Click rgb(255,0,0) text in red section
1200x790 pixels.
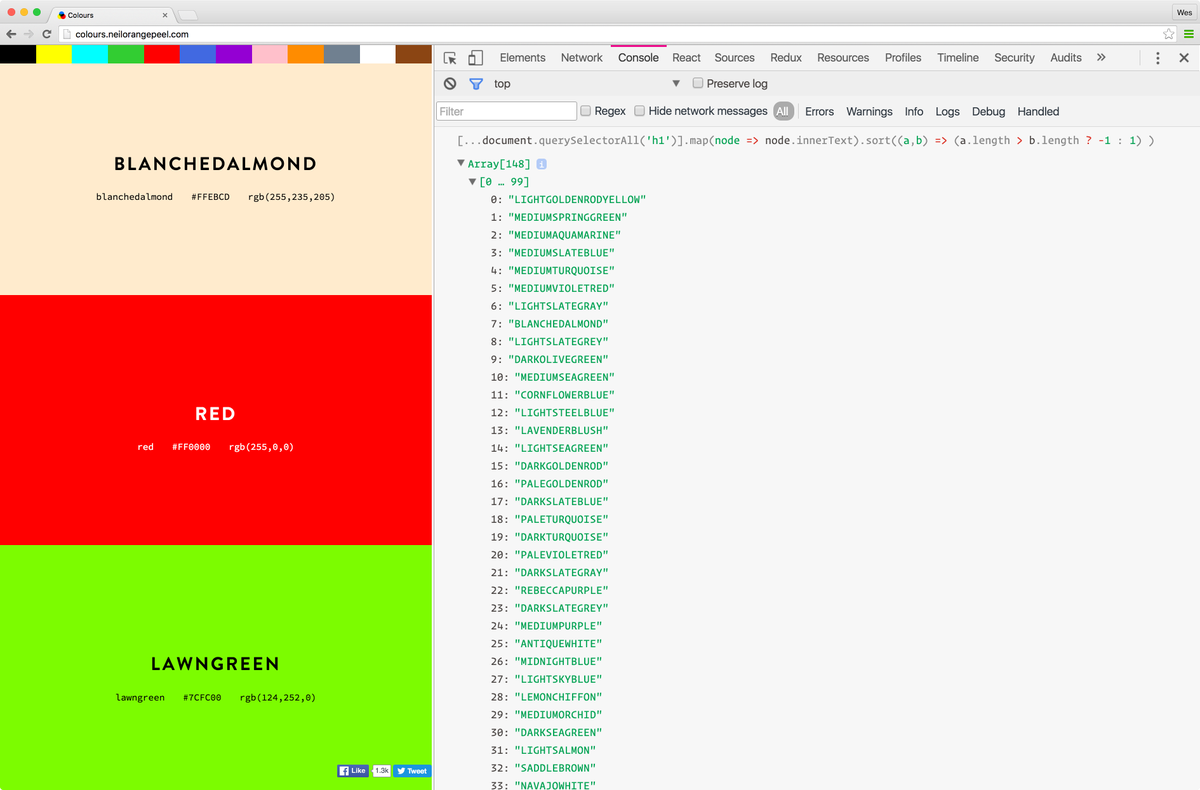tap(261, 447)
